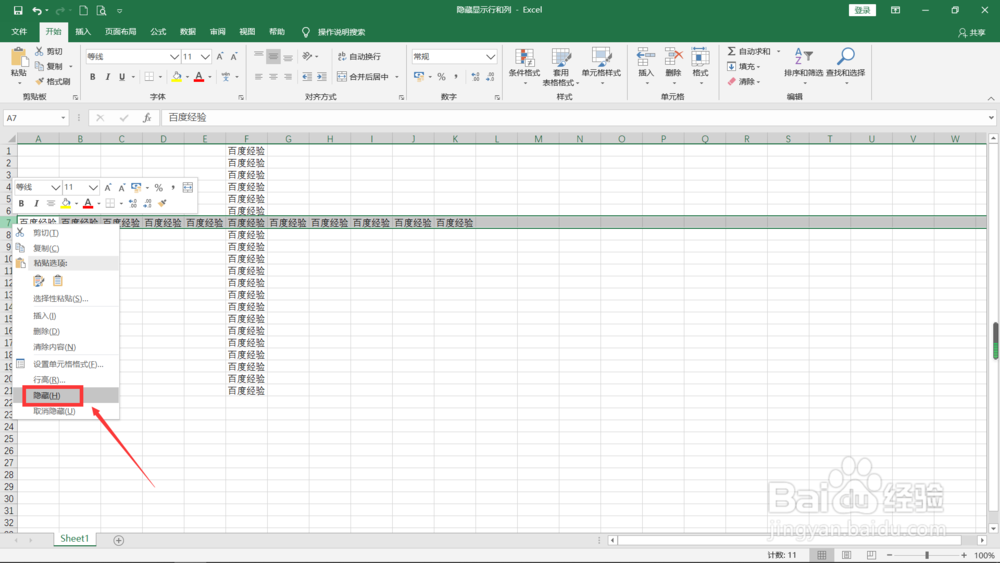
Task: Open the ribbon font name dropdown
Action: pyautogui.click(x=174, y=57)
